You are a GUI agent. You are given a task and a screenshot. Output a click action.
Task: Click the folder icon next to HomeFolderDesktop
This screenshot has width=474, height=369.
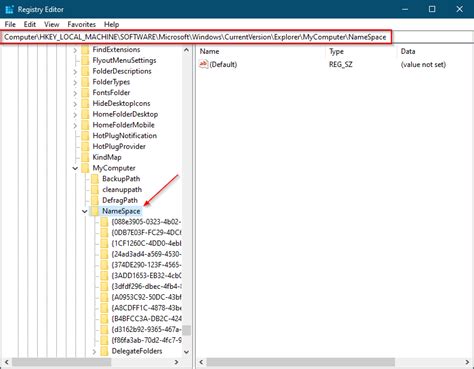click(x=85, y=114)
